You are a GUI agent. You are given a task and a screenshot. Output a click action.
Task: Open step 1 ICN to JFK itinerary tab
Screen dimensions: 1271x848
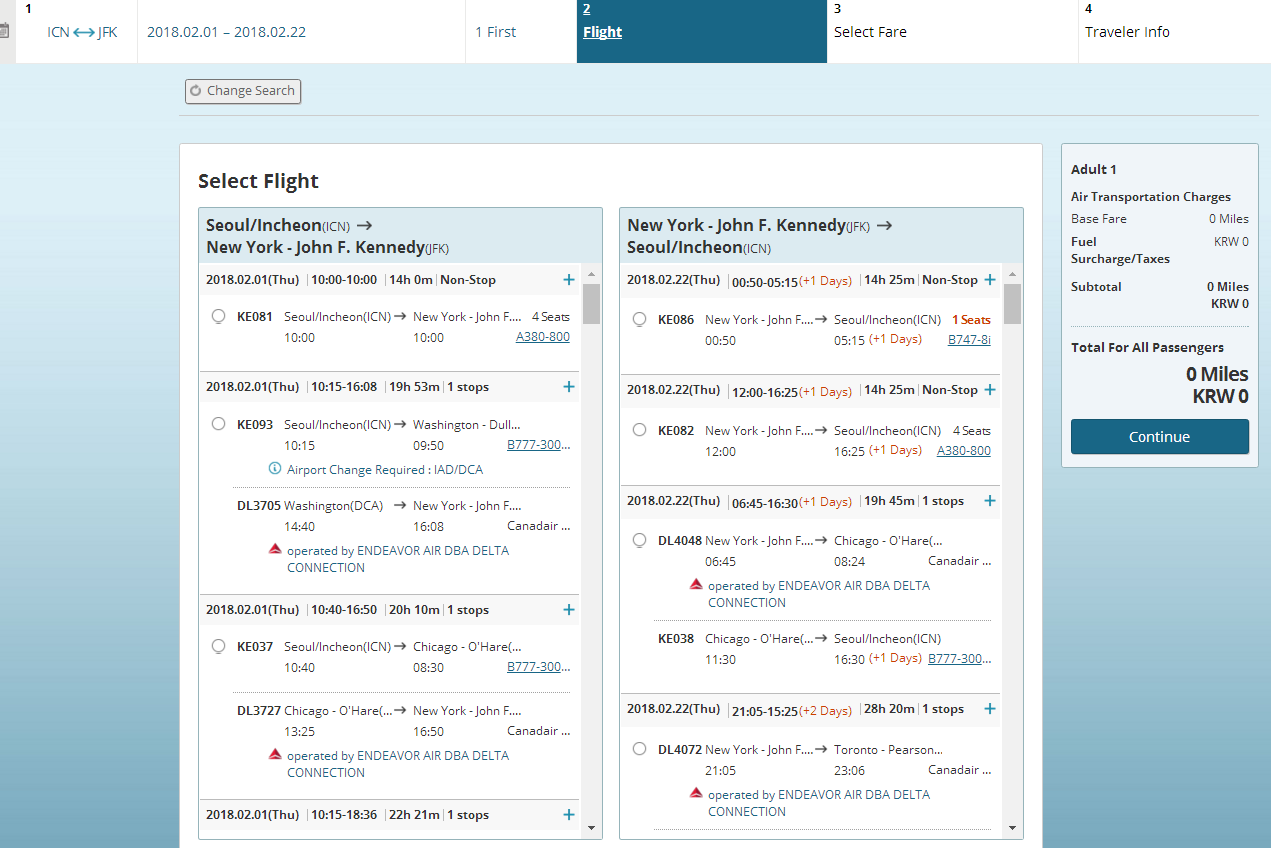tap(77, 32)
